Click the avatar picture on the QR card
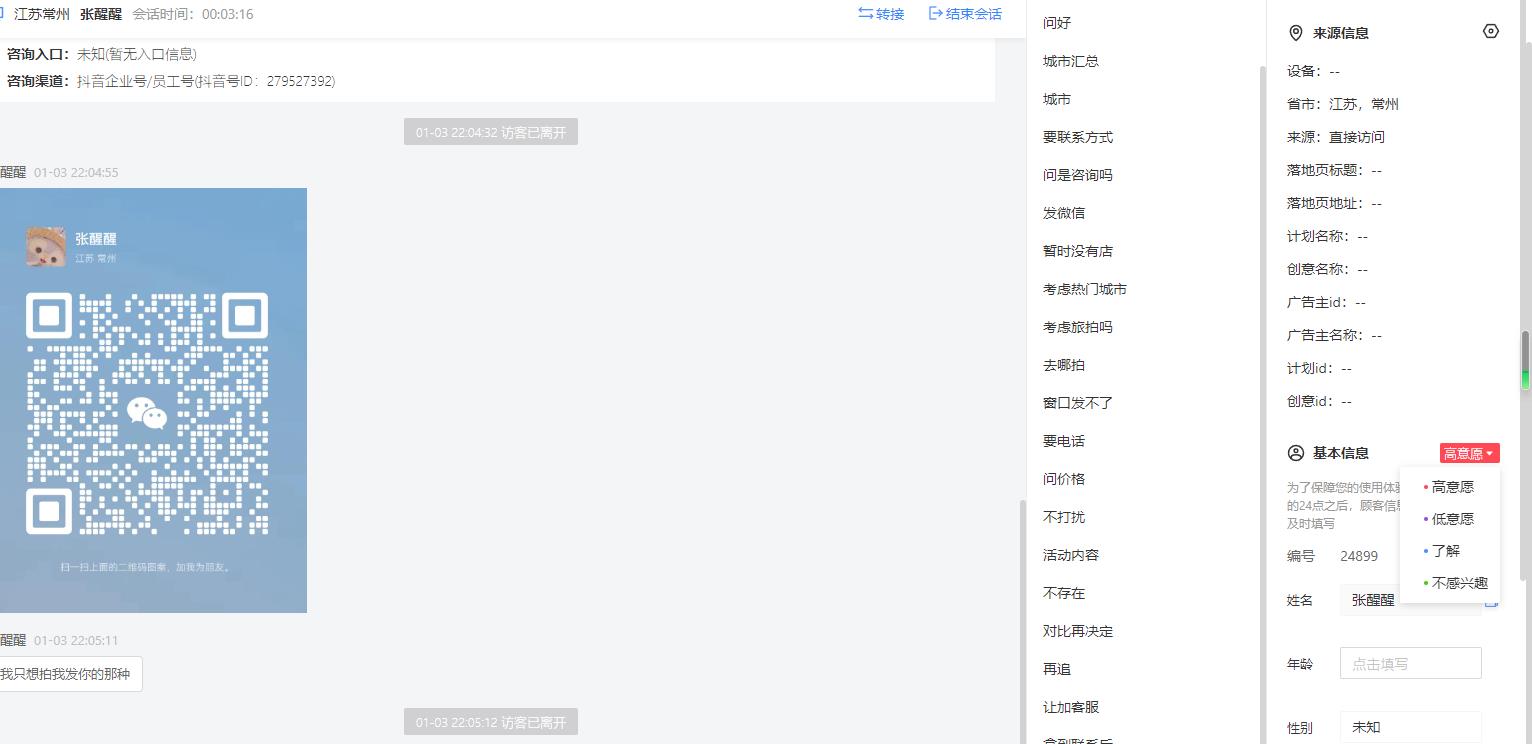The height and width of the screenshot is (744, 1532). click(46, 247)
